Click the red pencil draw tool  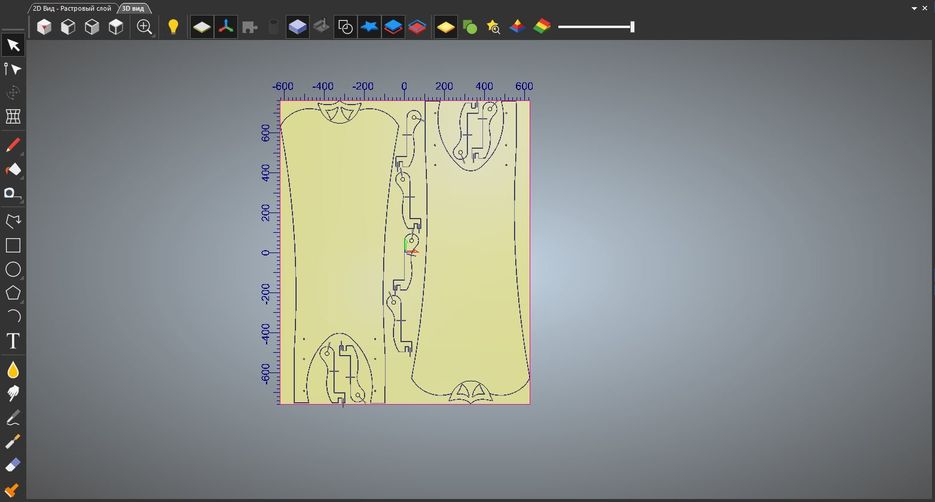coord(13,146)
